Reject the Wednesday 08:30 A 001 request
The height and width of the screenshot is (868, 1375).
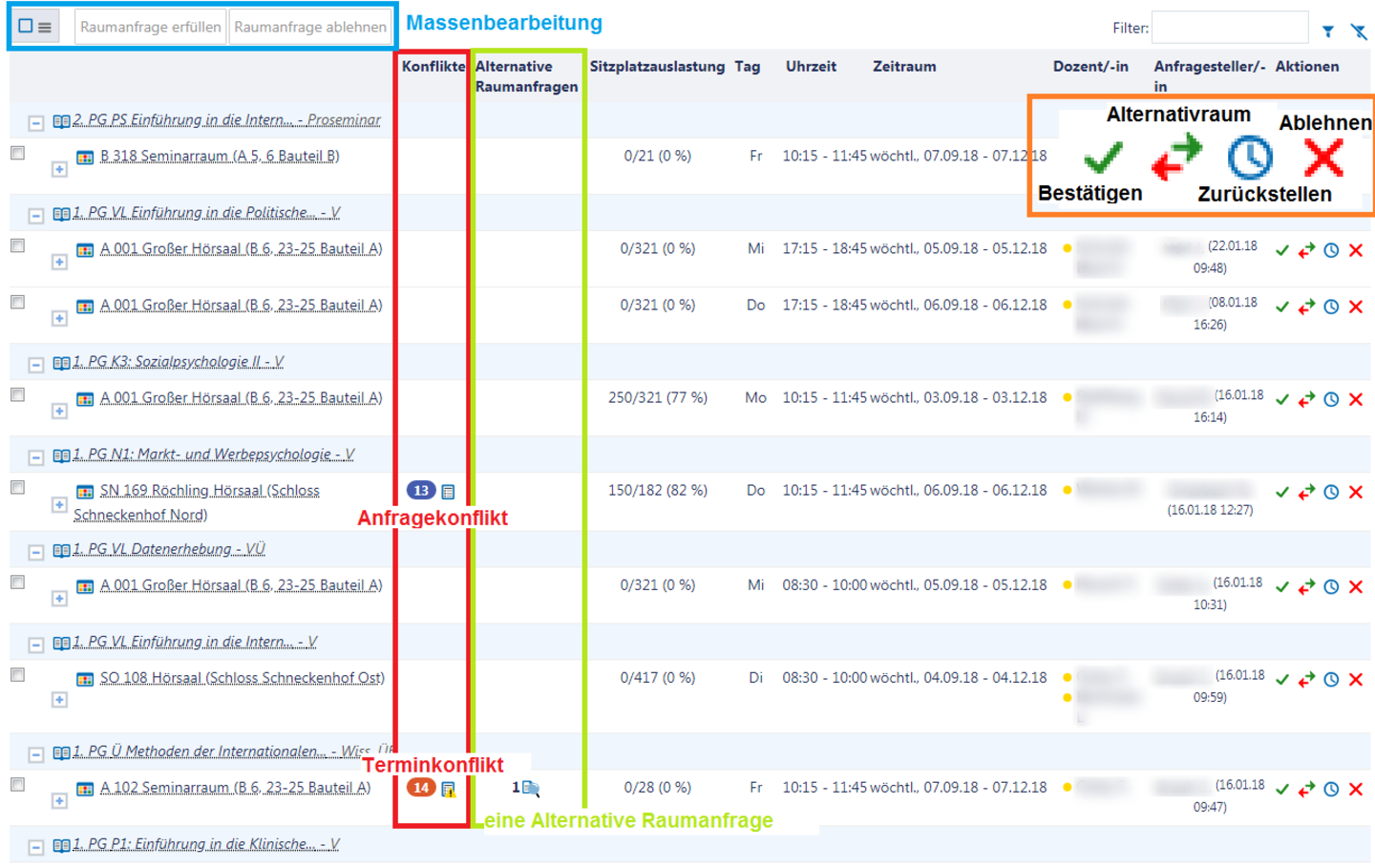pos(1355,586)
